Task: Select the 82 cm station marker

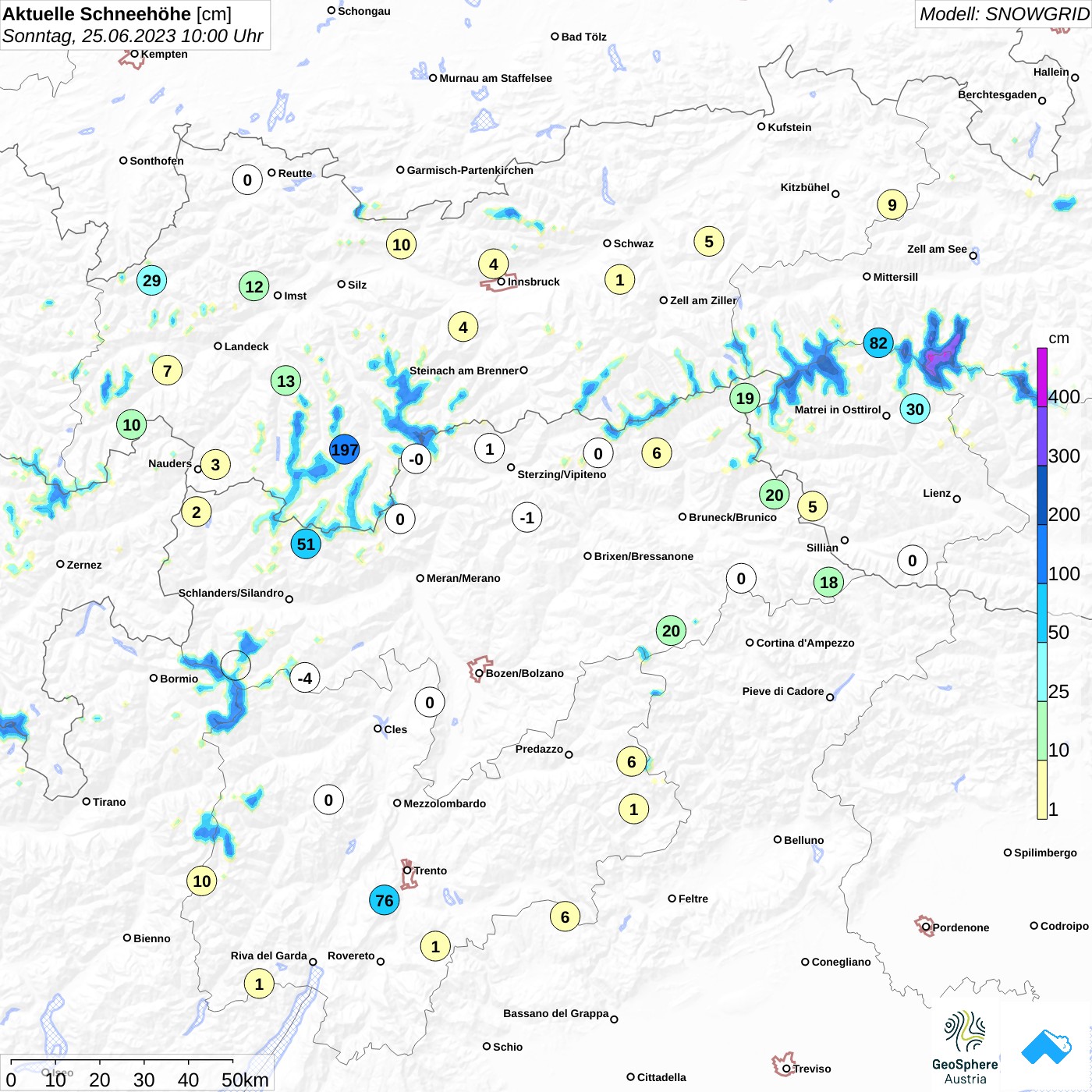Action: 878,342
